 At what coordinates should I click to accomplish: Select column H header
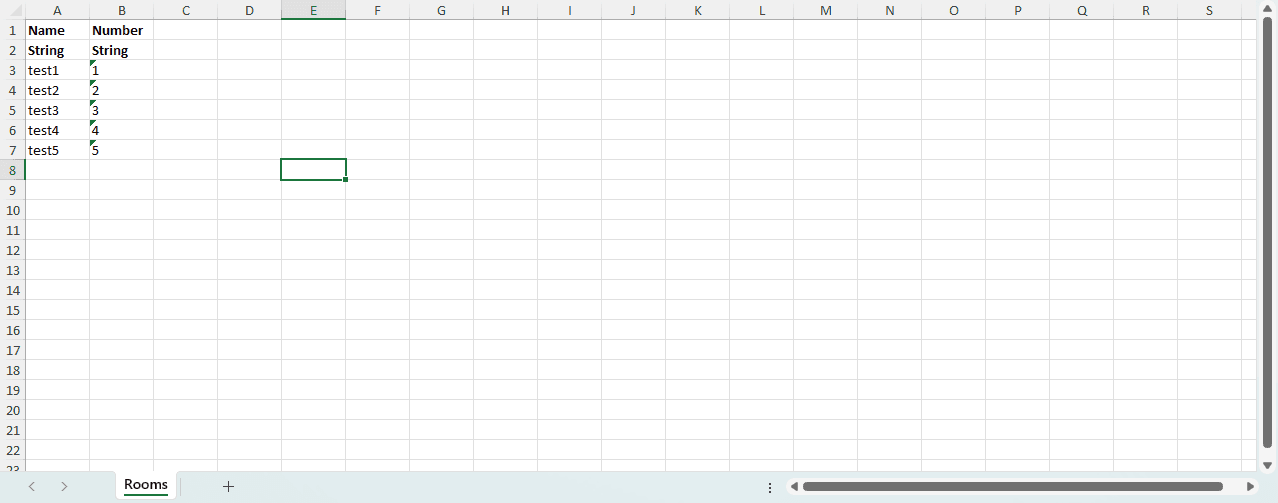pos(505,10)
